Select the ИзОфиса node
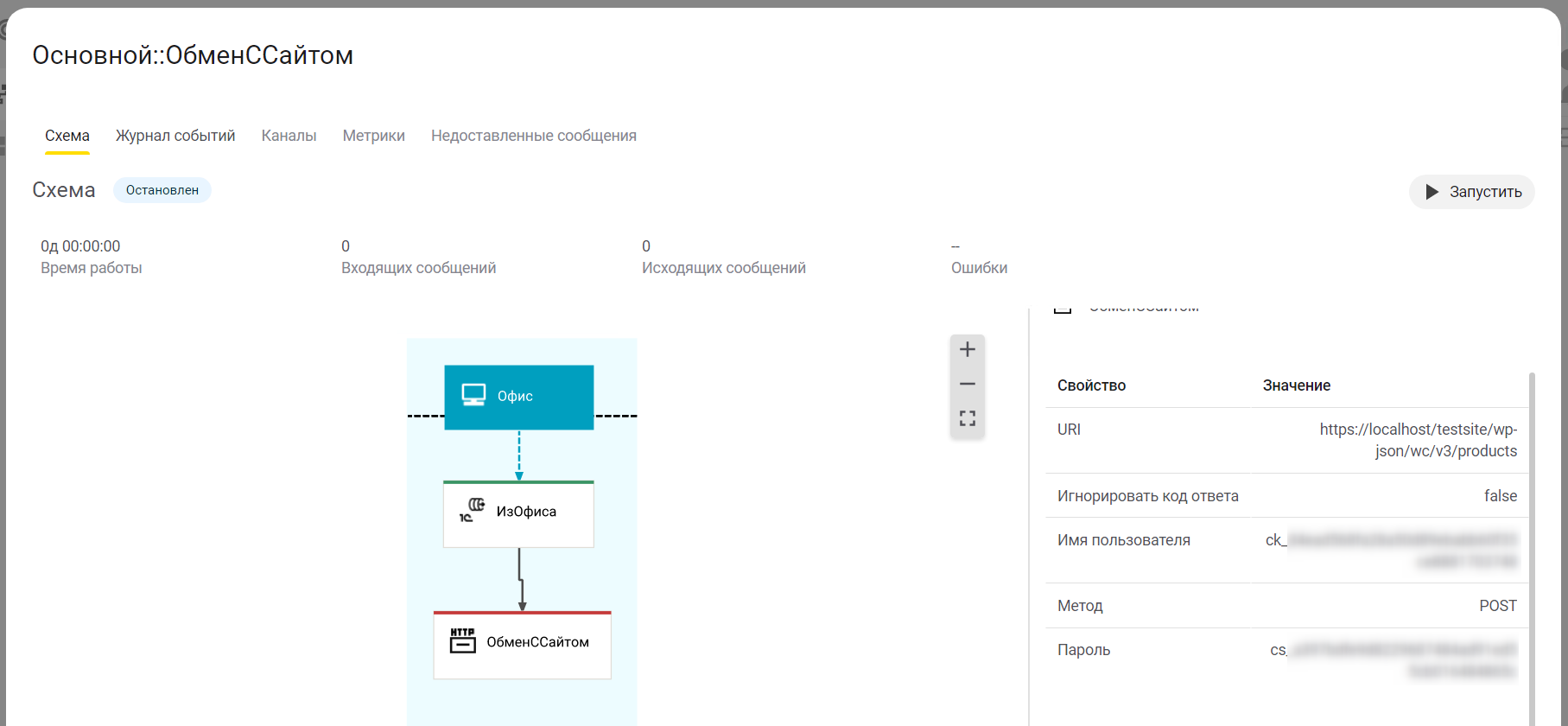This screenshot has height=726, width=1568. (518, 513)
